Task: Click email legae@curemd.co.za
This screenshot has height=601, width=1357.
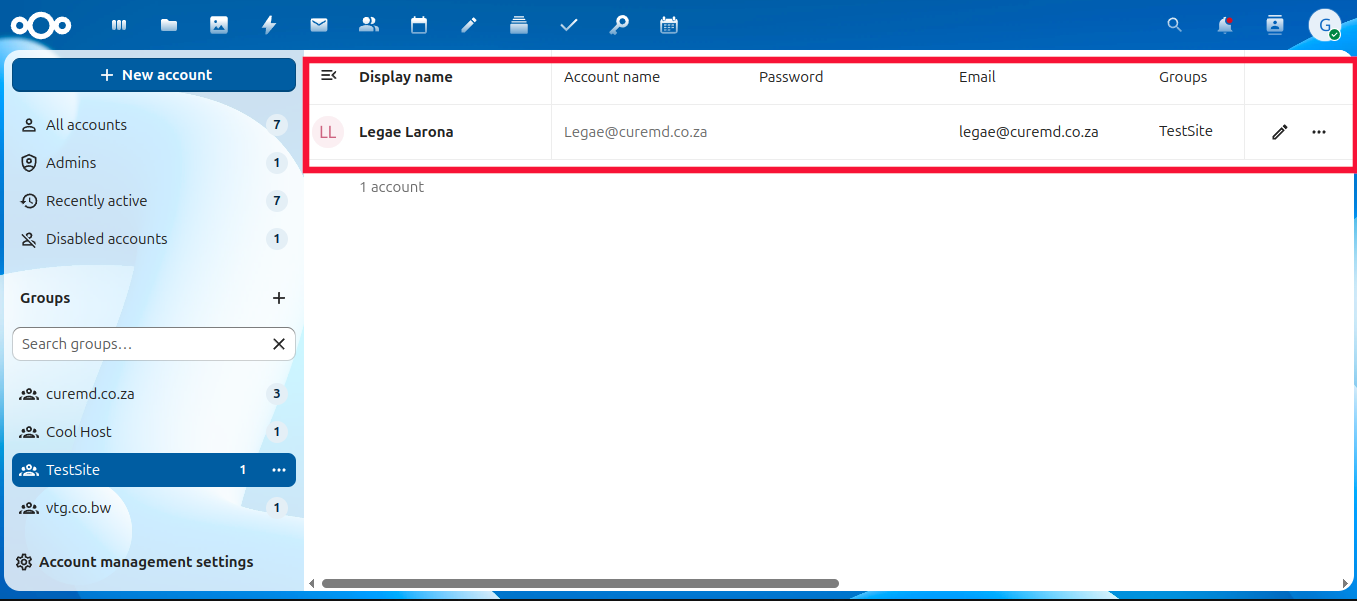Action: click(x=1029, y=132)
